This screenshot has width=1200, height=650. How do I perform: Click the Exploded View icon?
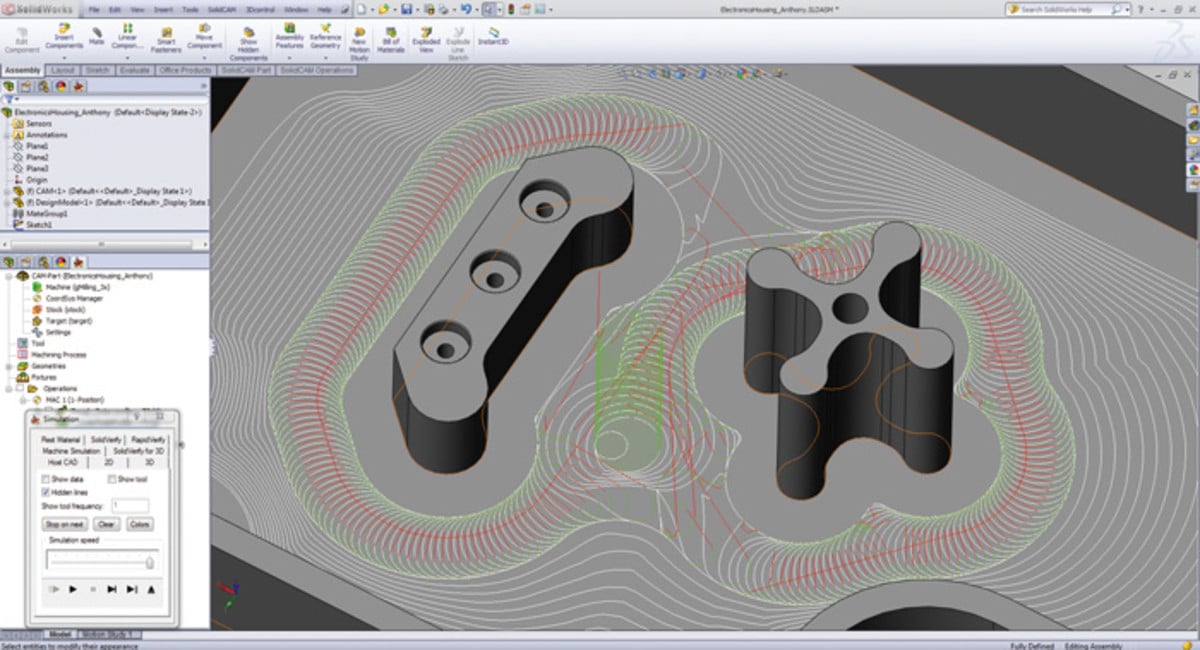tap(427, 32)
